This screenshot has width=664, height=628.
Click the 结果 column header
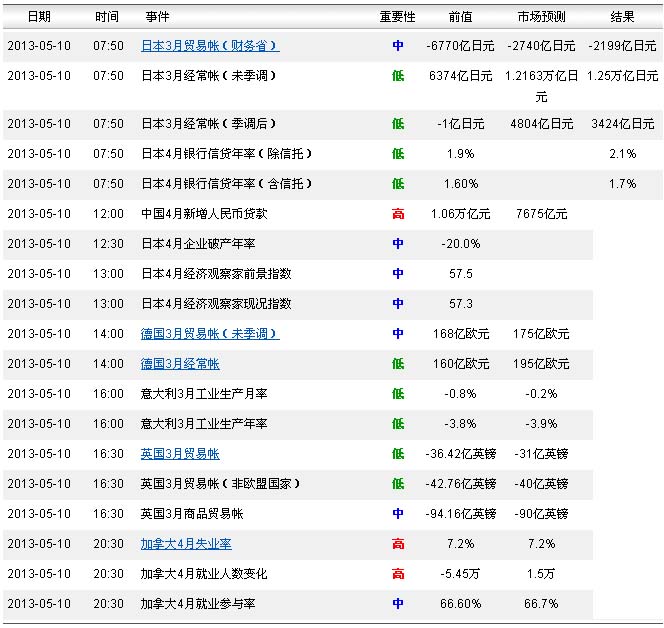[x=622, y=17]
